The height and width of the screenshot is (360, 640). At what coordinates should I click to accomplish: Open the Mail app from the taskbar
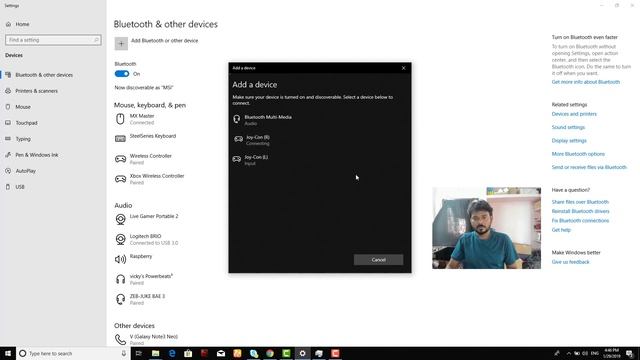(221, 353)
